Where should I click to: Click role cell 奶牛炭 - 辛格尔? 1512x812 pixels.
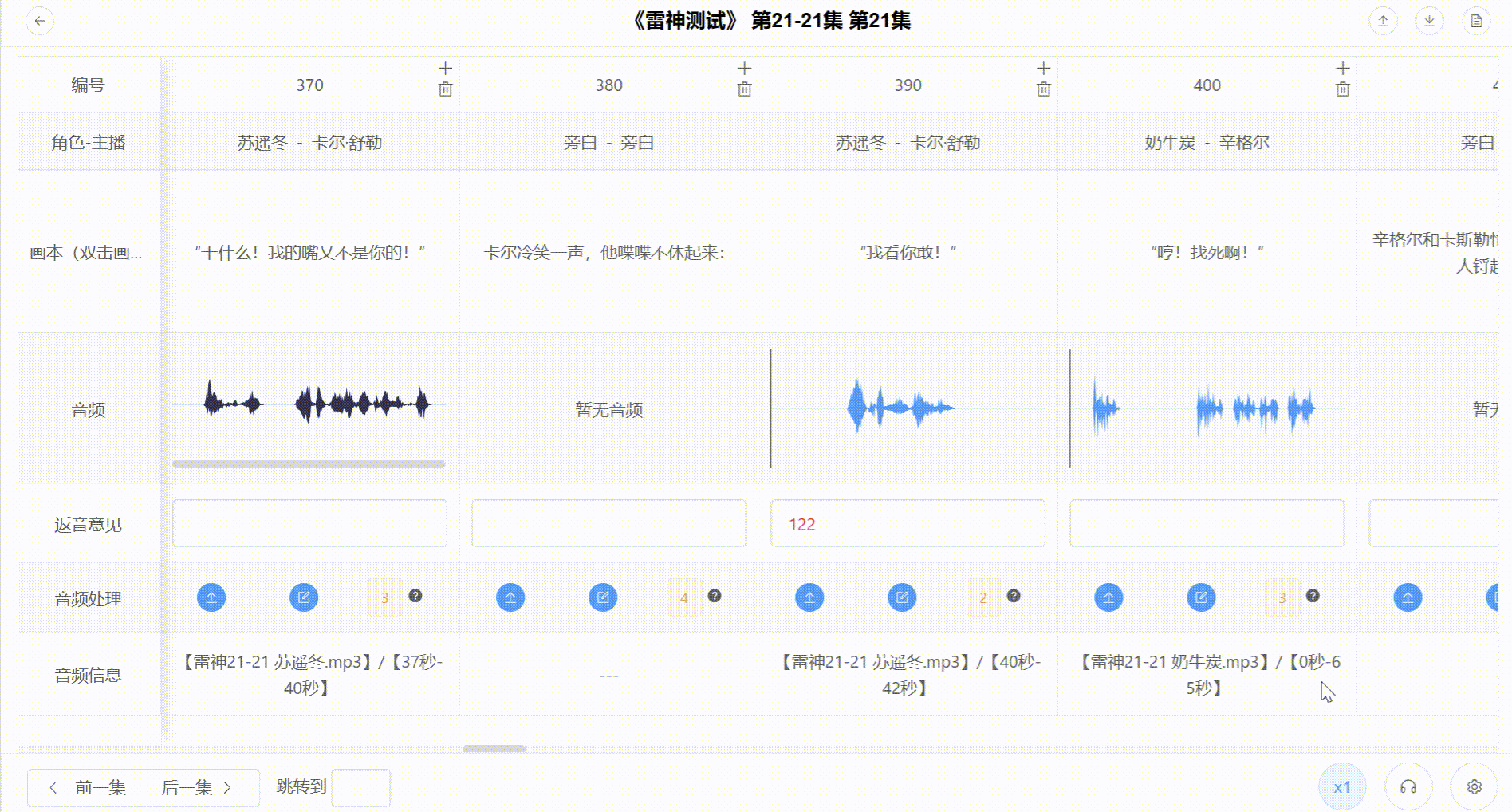(1207, 143)
